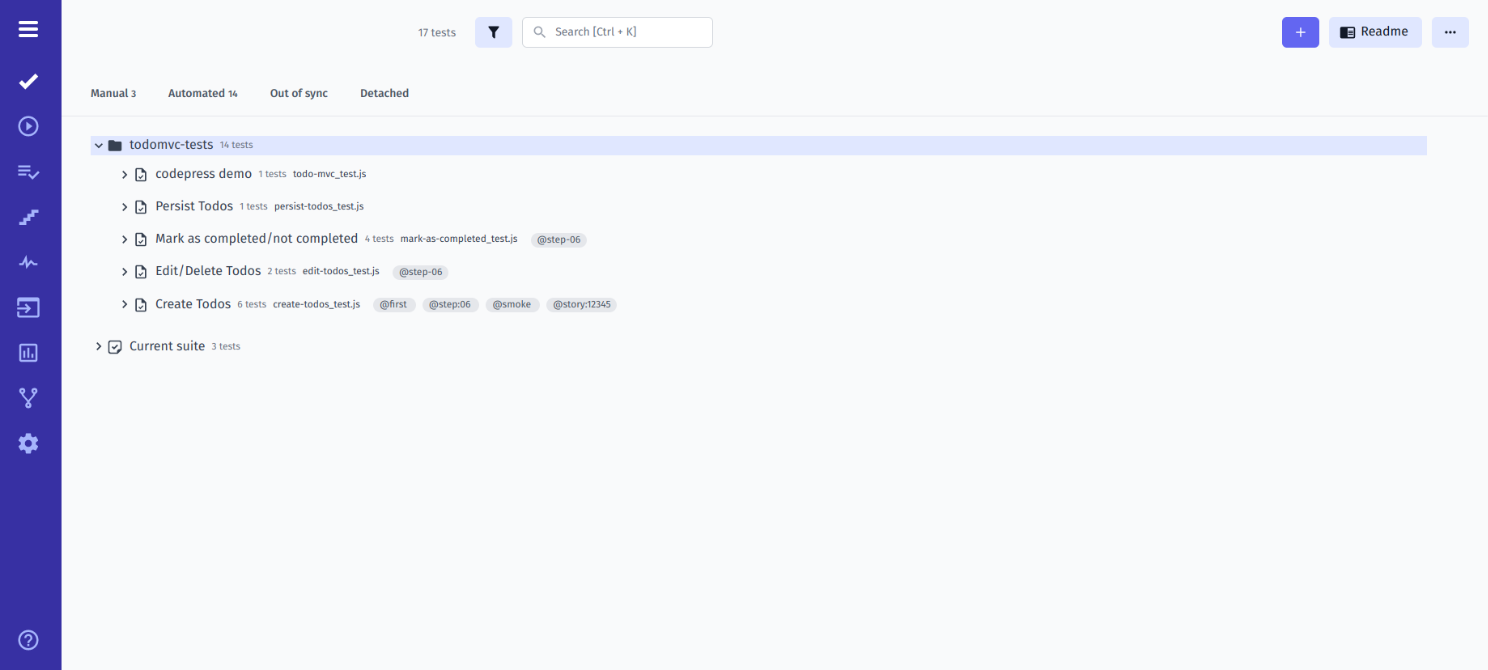Switch to the Automated tab
The height and width of the screenshot is (670, 1488).
202,93
